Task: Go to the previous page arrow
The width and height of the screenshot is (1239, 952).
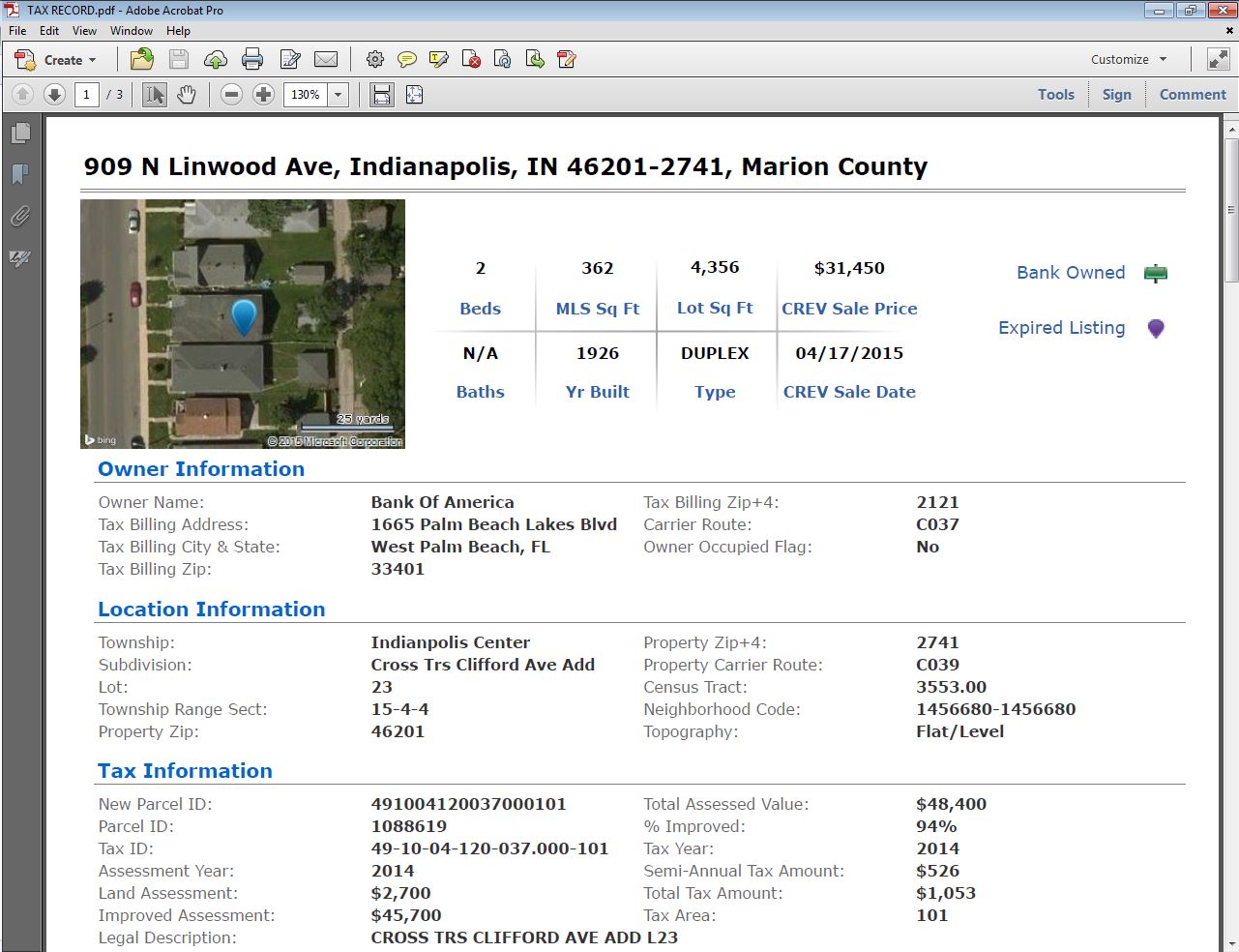Action: tap(23, 95)
